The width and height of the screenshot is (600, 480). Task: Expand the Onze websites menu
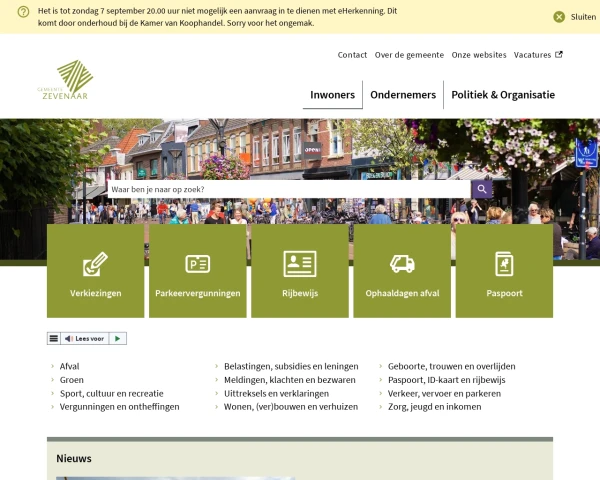point(478,55)
